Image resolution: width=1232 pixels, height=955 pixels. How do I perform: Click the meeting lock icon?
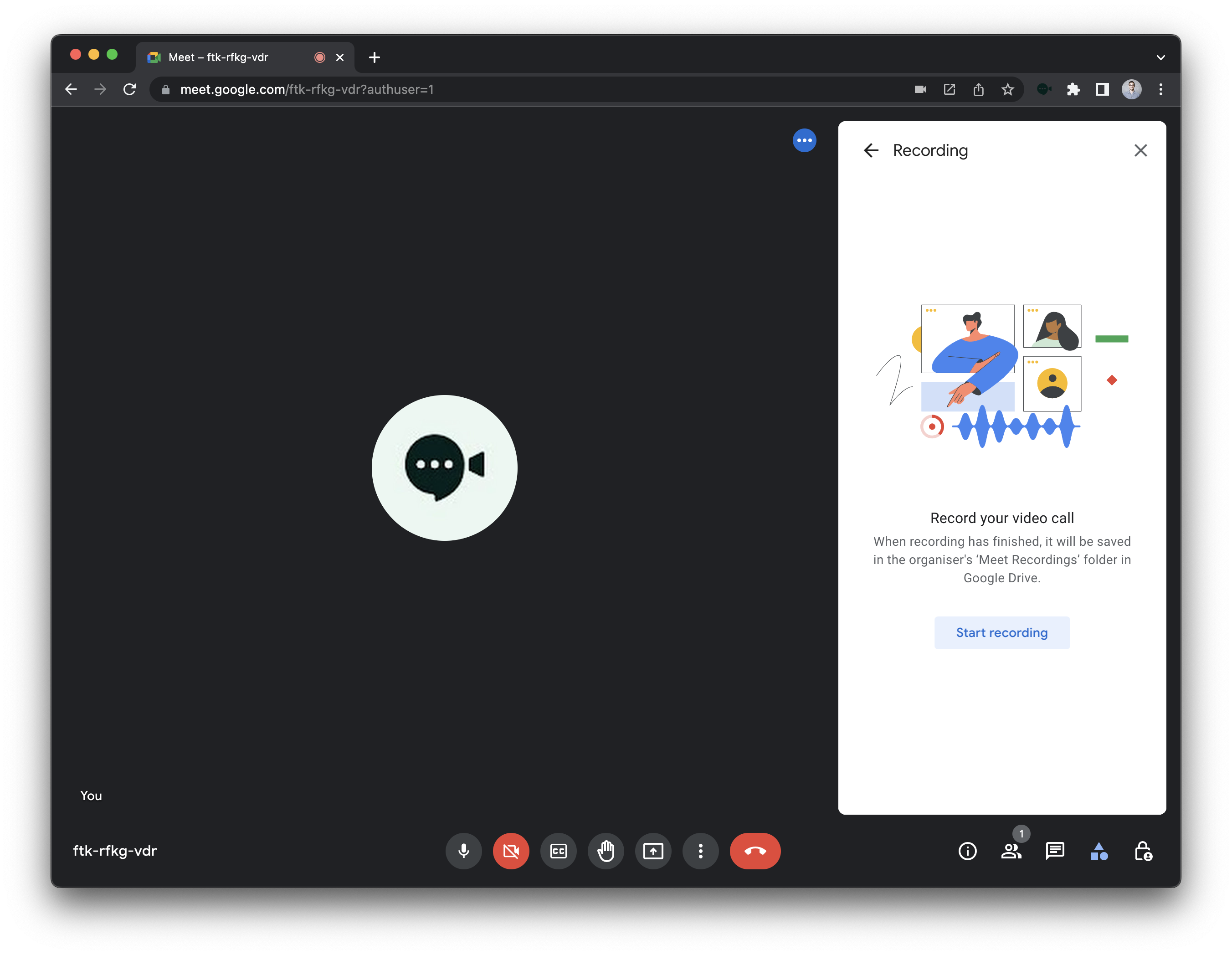pos(1144,851)
